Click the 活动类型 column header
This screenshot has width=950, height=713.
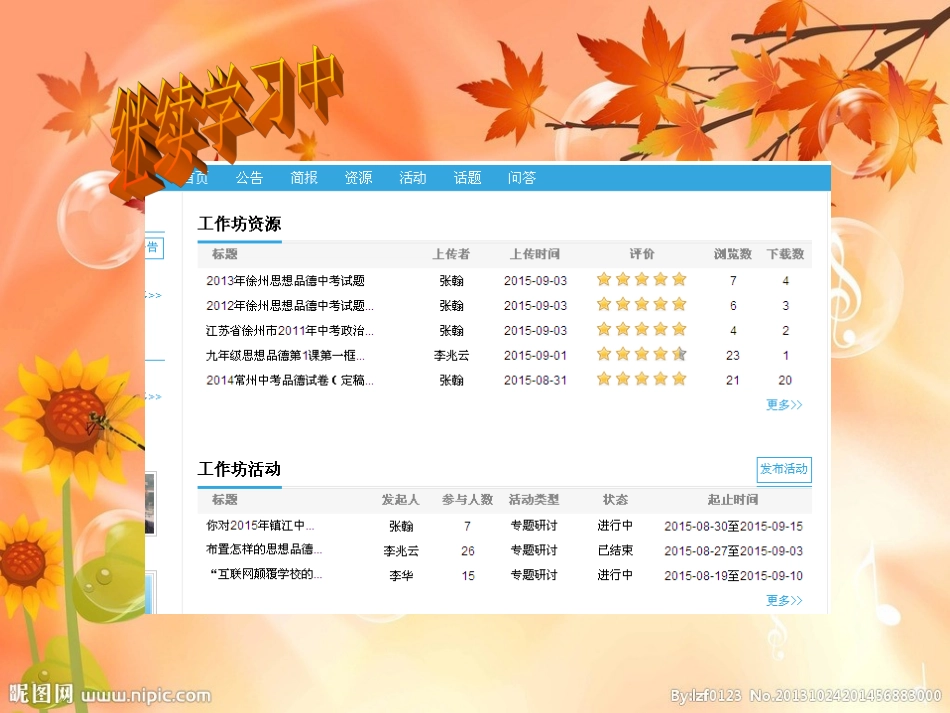(x=534, y=500)
